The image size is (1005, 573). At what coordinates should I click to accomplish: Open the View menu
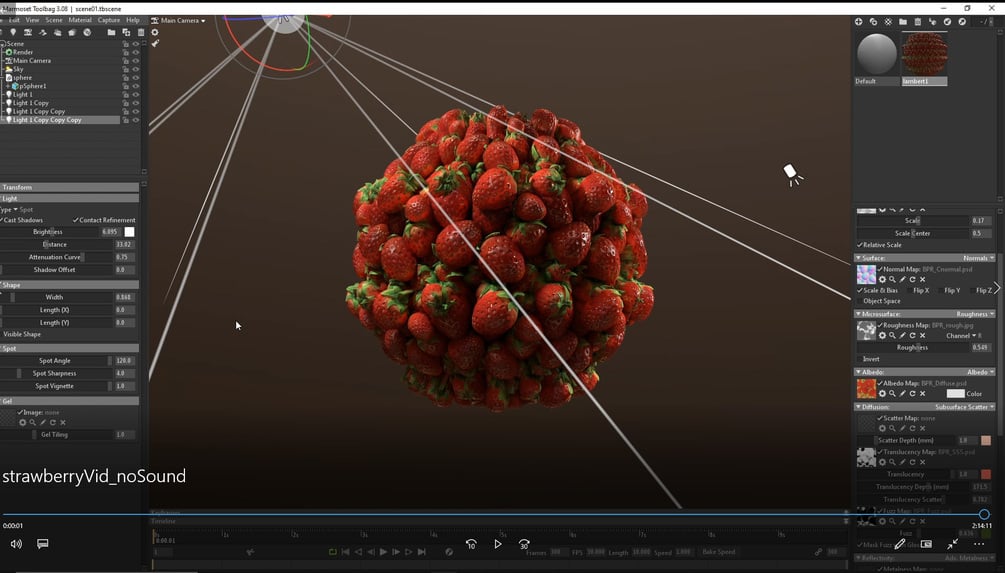32,20
